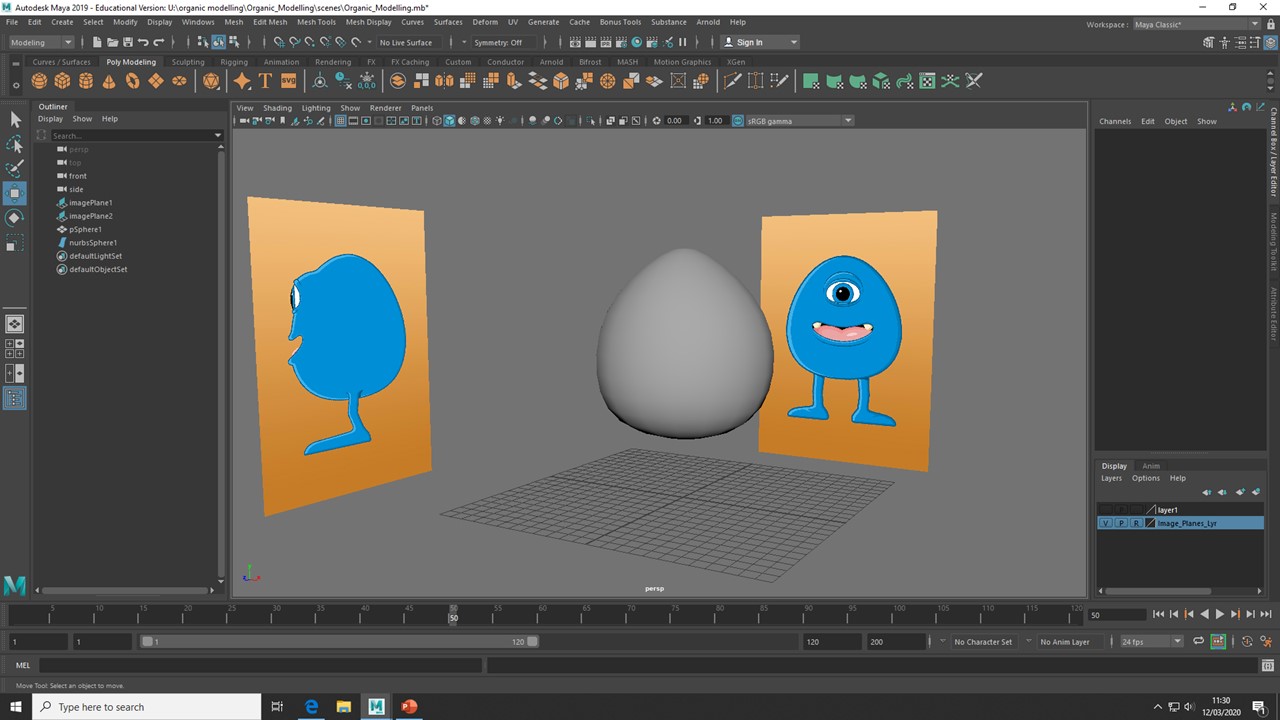Select the polygon Sphere tool on the shelf
Screen dimensions: 1280x720
tap(38, 81)
